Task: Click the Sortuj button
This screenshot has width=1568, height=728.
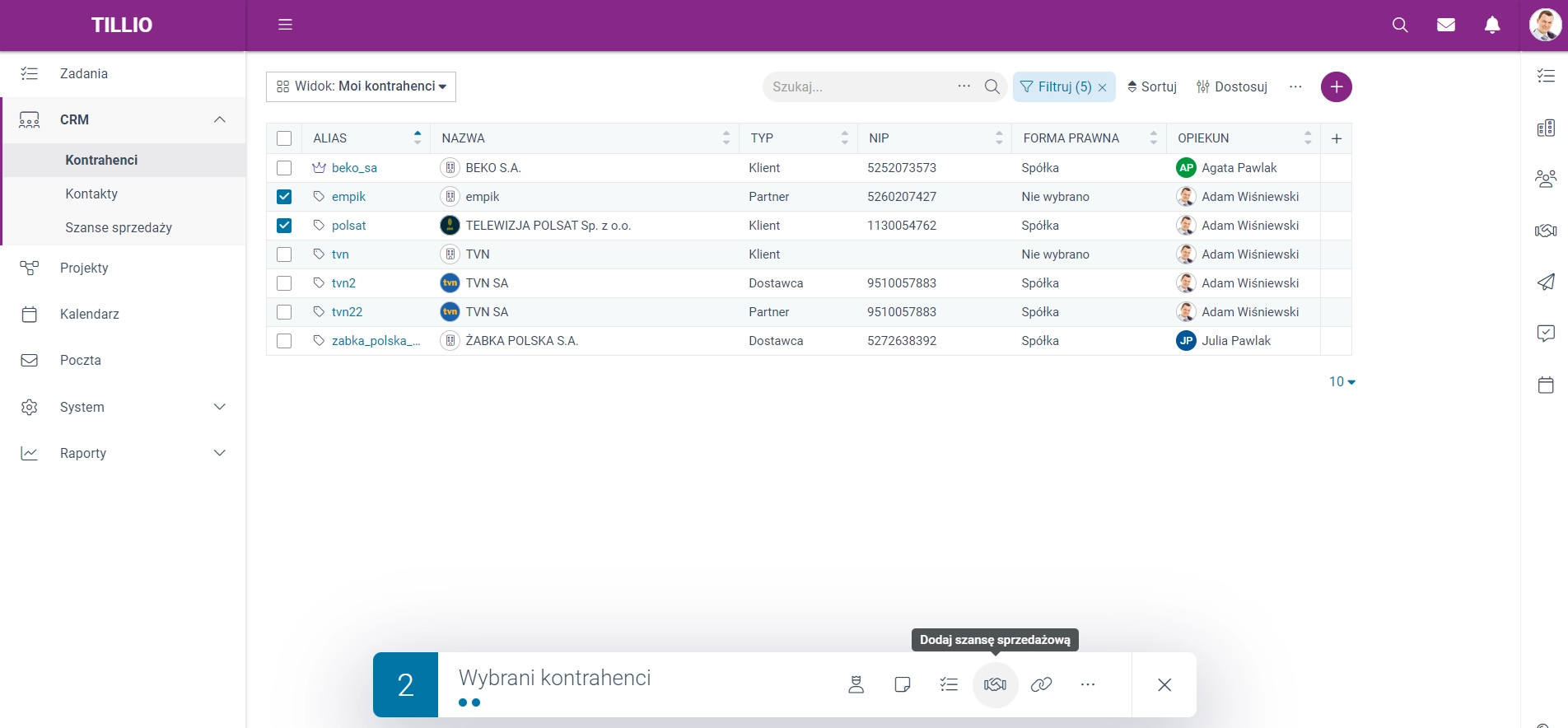Action: tap(1152, 86)
